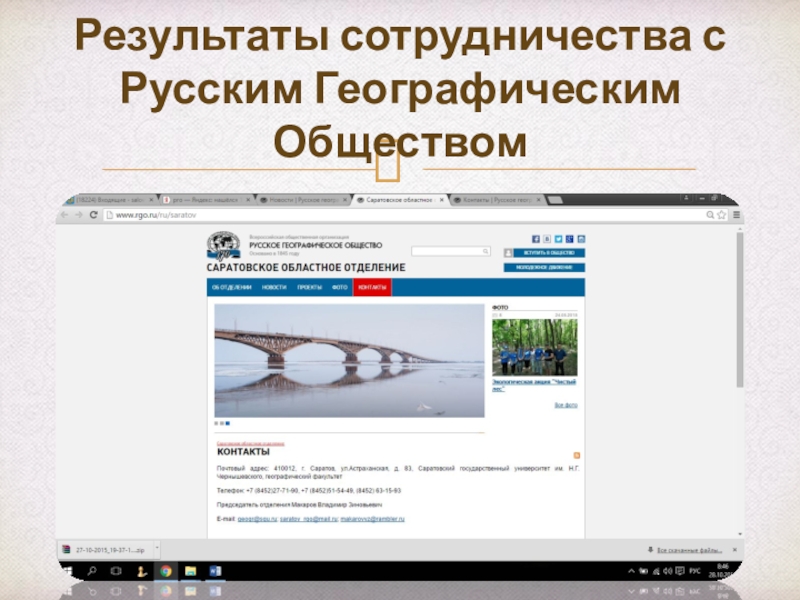Open the "Все фото" link
Image resolution: width=800 pixels, height=600 pixels.
(565, 405)
